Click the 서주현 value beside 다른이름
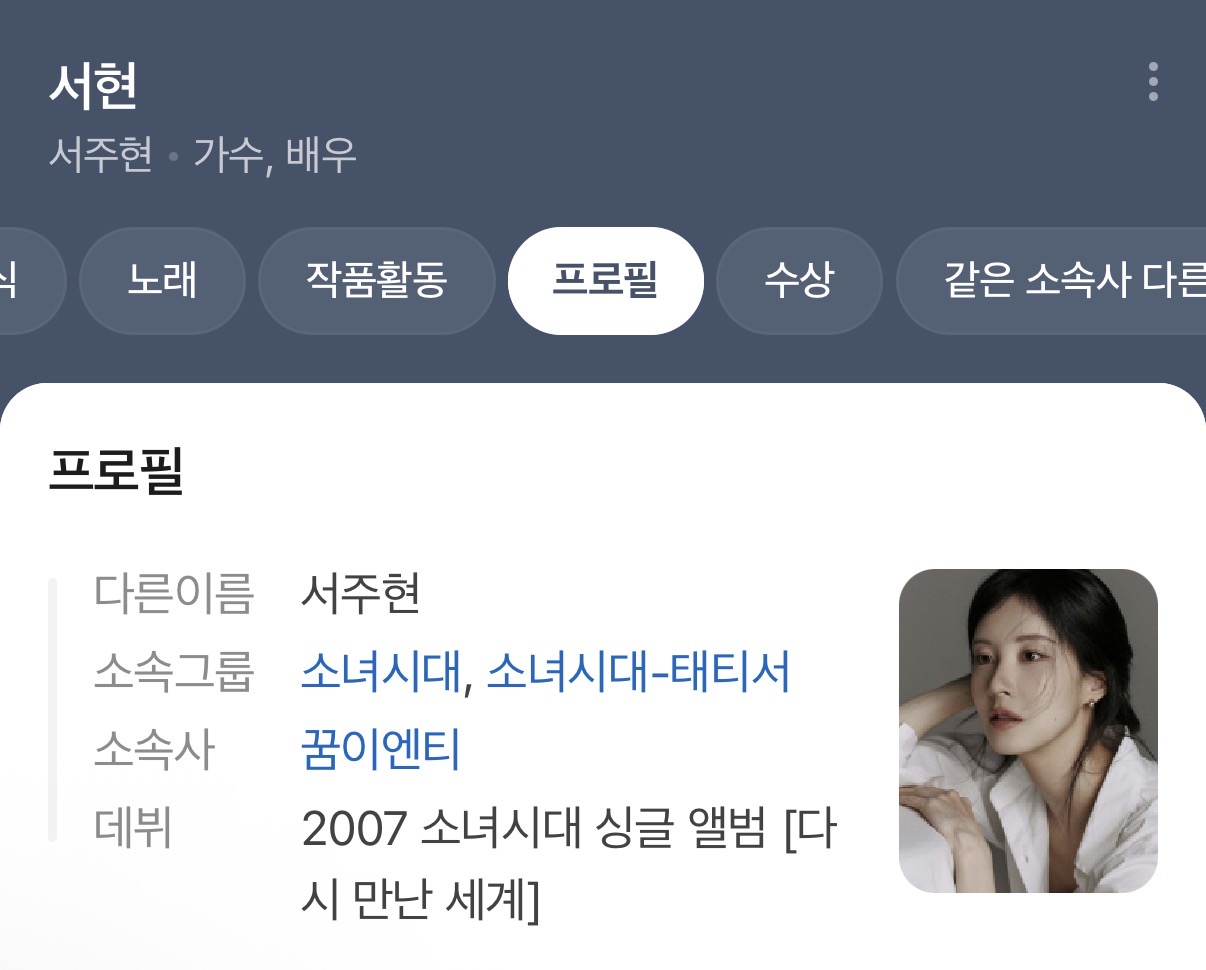This screenshot has width=1206, height=970. 360,593
